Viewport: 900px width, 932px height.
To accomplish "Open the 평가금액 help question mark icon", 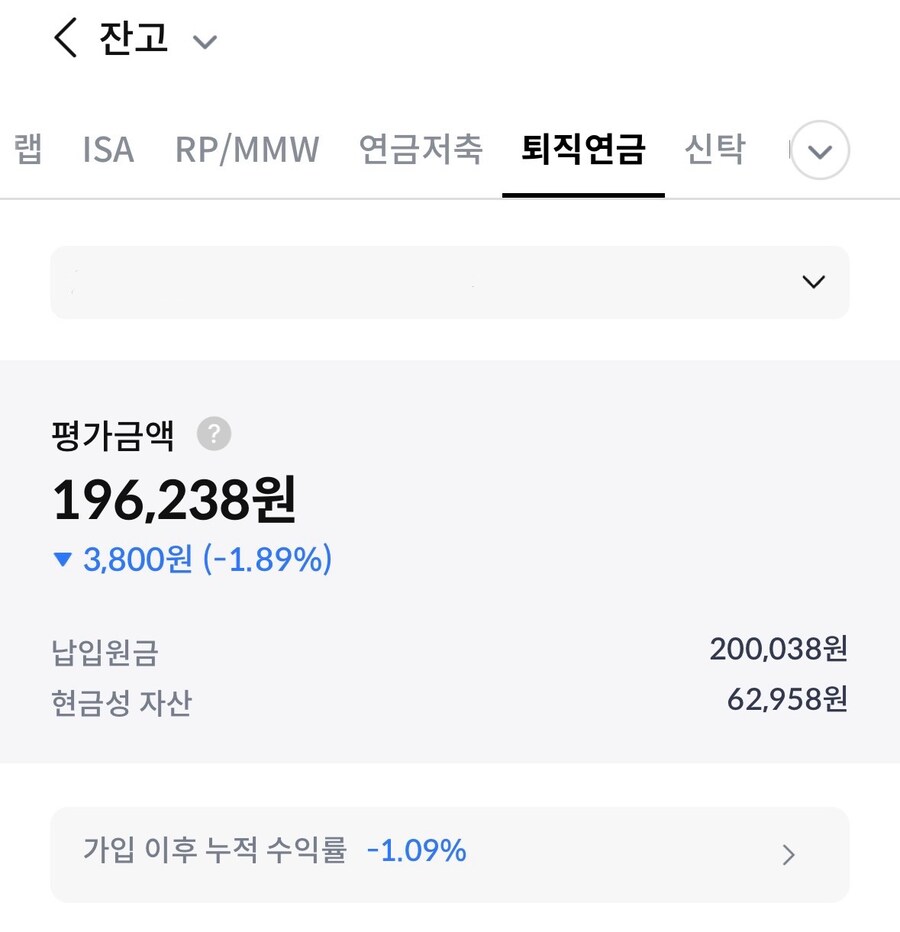I will tap(212, 433).
